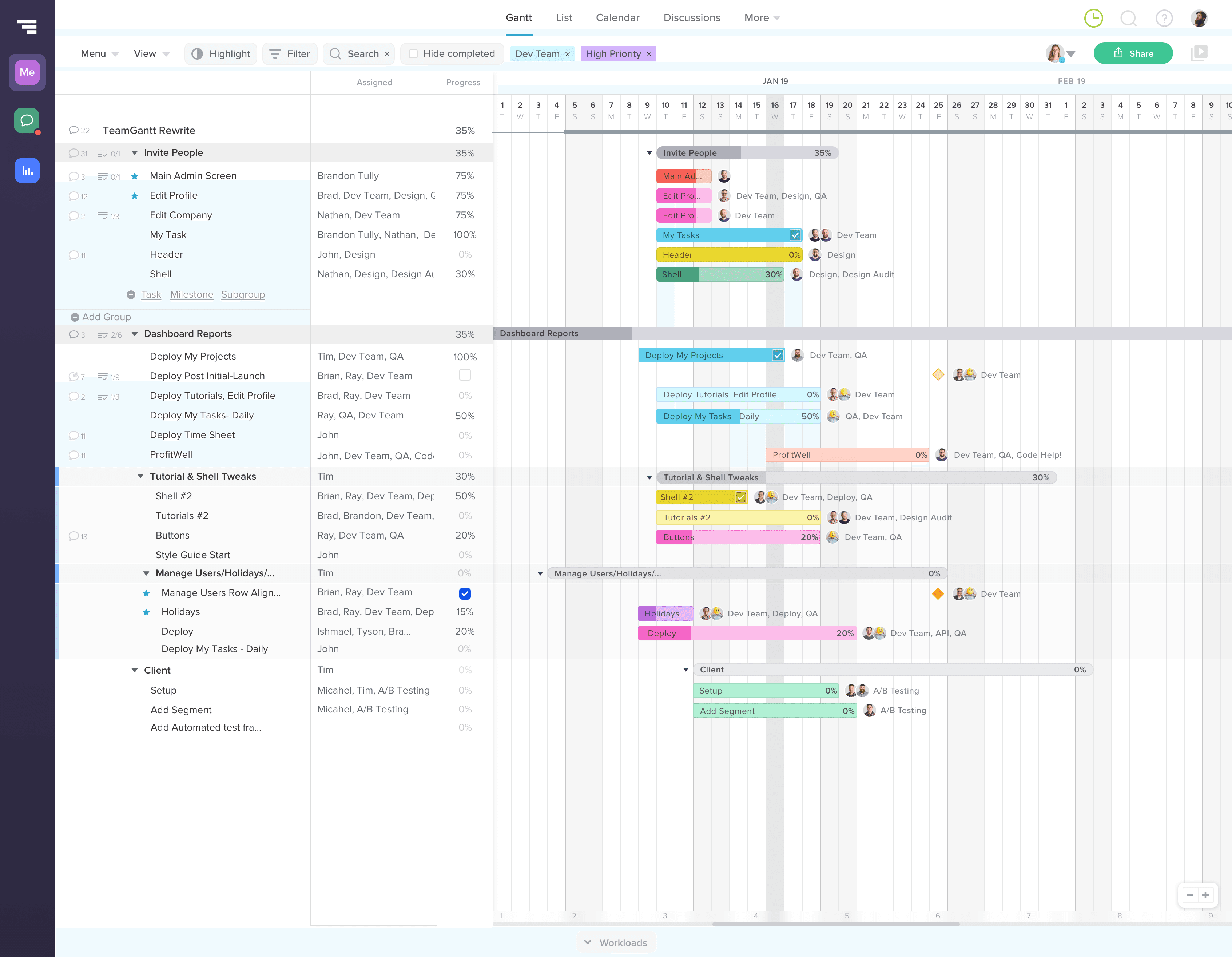Expand the Workloads panel

[x=616, y=942]
